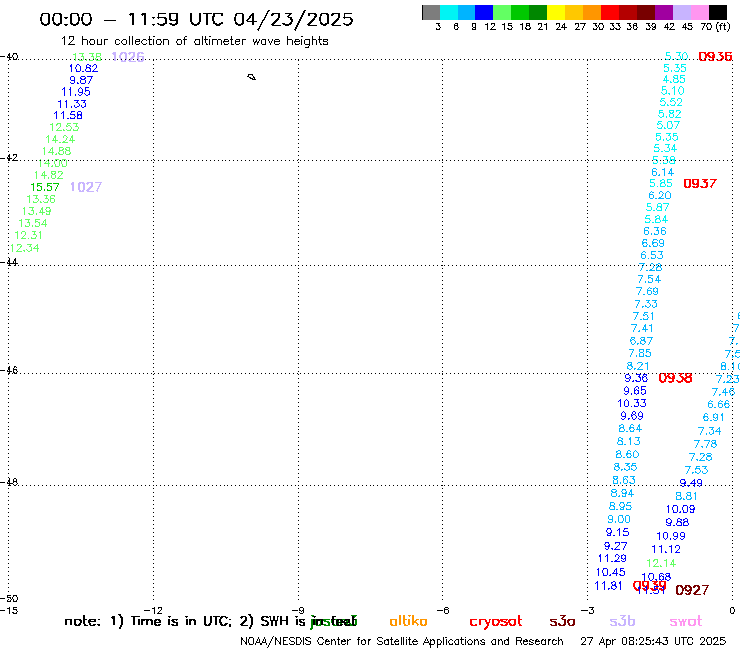Click the wave height value '8.13'
Image resolution: width=740 pixels, height=650 pixels.
pos(629,441)
